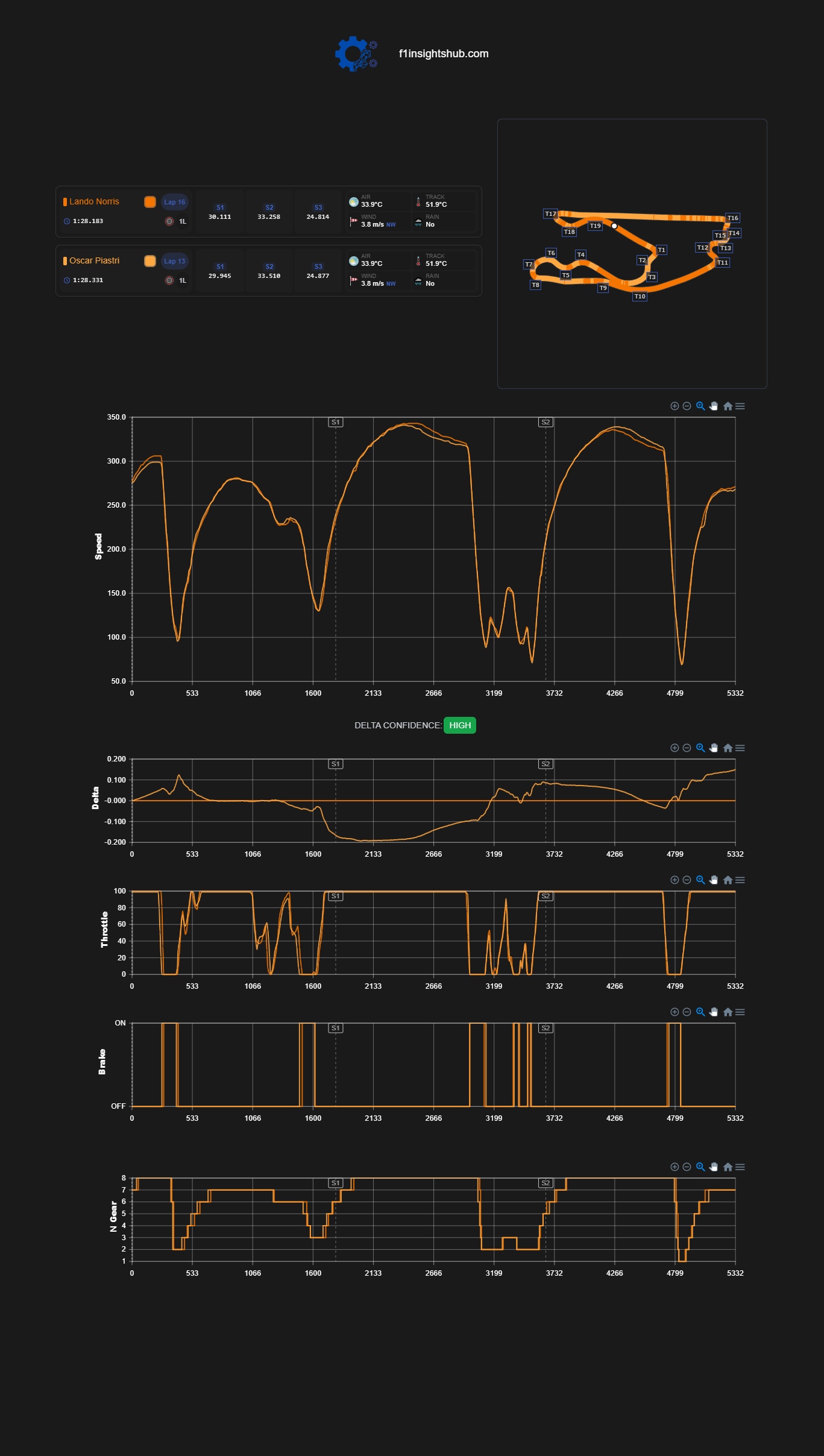Image resolution: width=824 pixels, height=1456 pixels.
Task: Activate selection zoom magnifier on Speed chart
Action: pyautogui.click(x=700, y=406)
